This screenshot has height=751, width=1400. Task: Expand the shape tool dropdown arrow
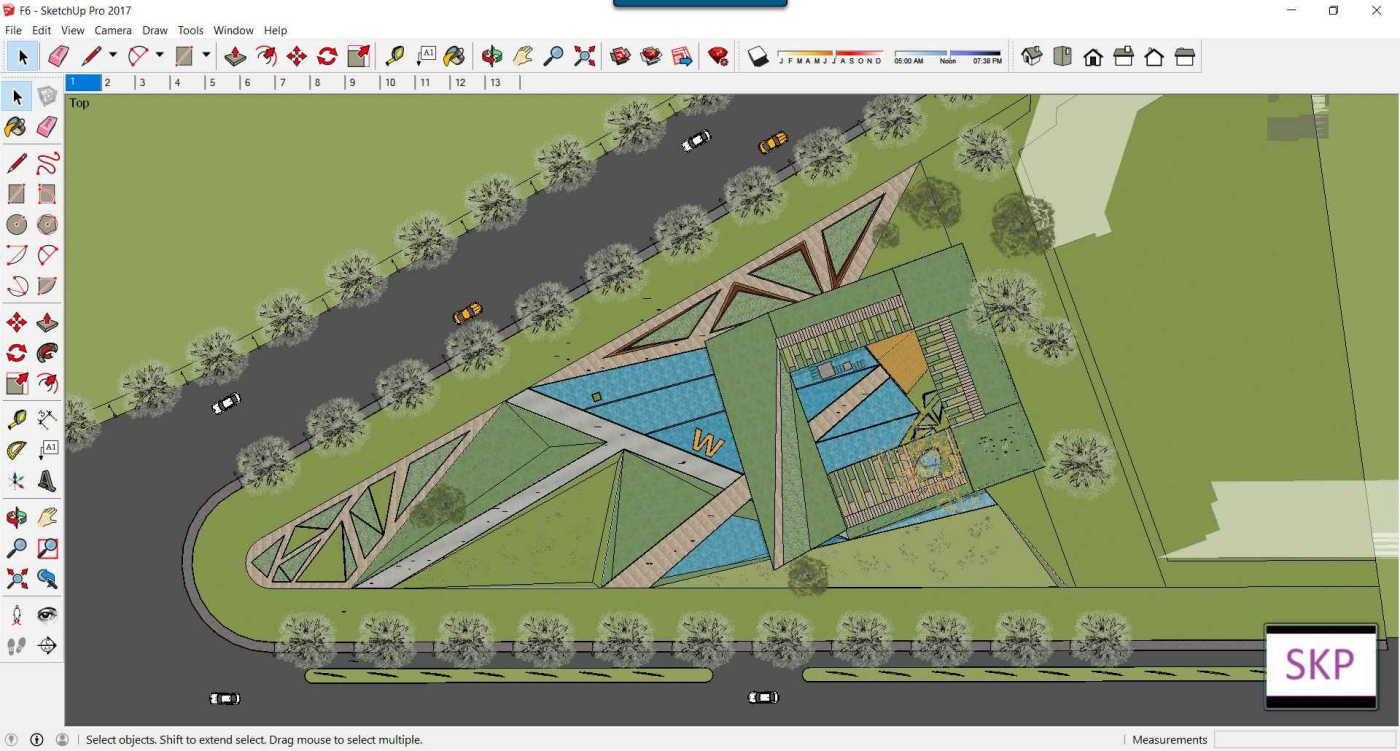pos(206,56)
